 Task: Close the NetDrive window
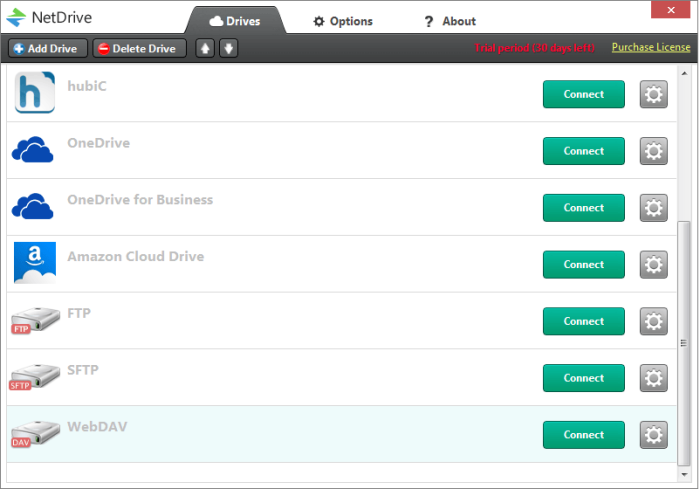[671, 10]
